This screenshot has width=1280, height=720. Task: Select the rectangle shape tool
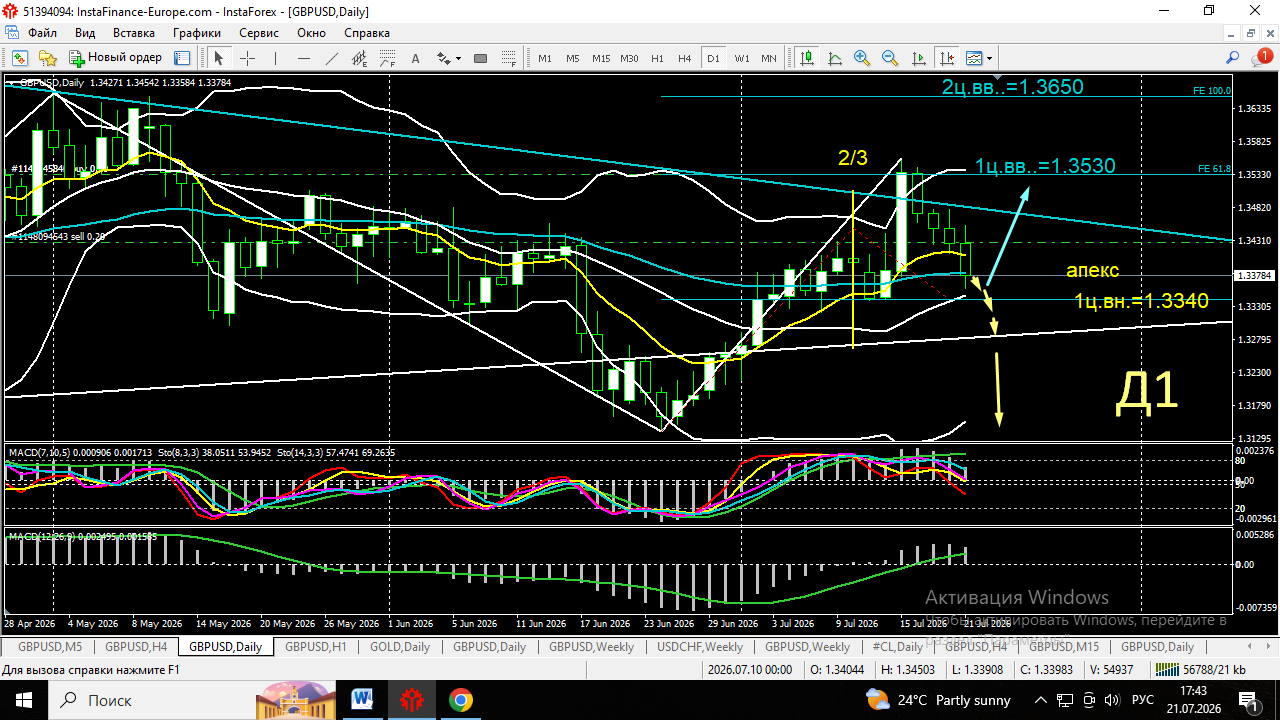click(480, 58)
